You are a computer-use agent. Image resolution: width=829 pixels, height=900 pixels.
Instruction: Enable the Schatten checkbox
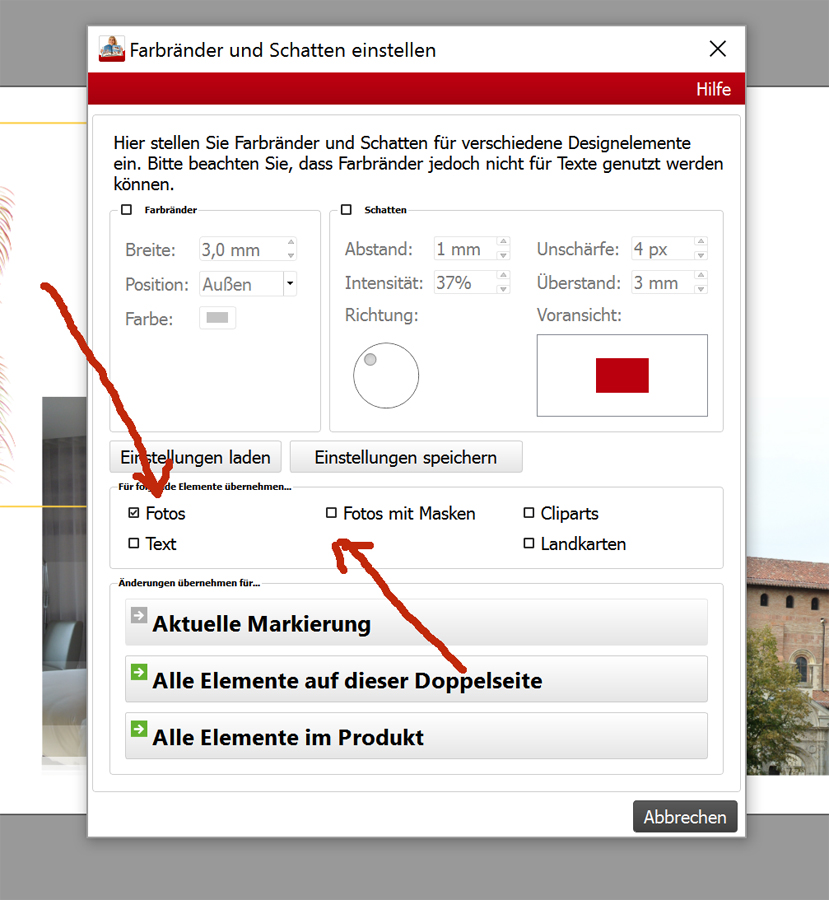click(x=346, y=210)
